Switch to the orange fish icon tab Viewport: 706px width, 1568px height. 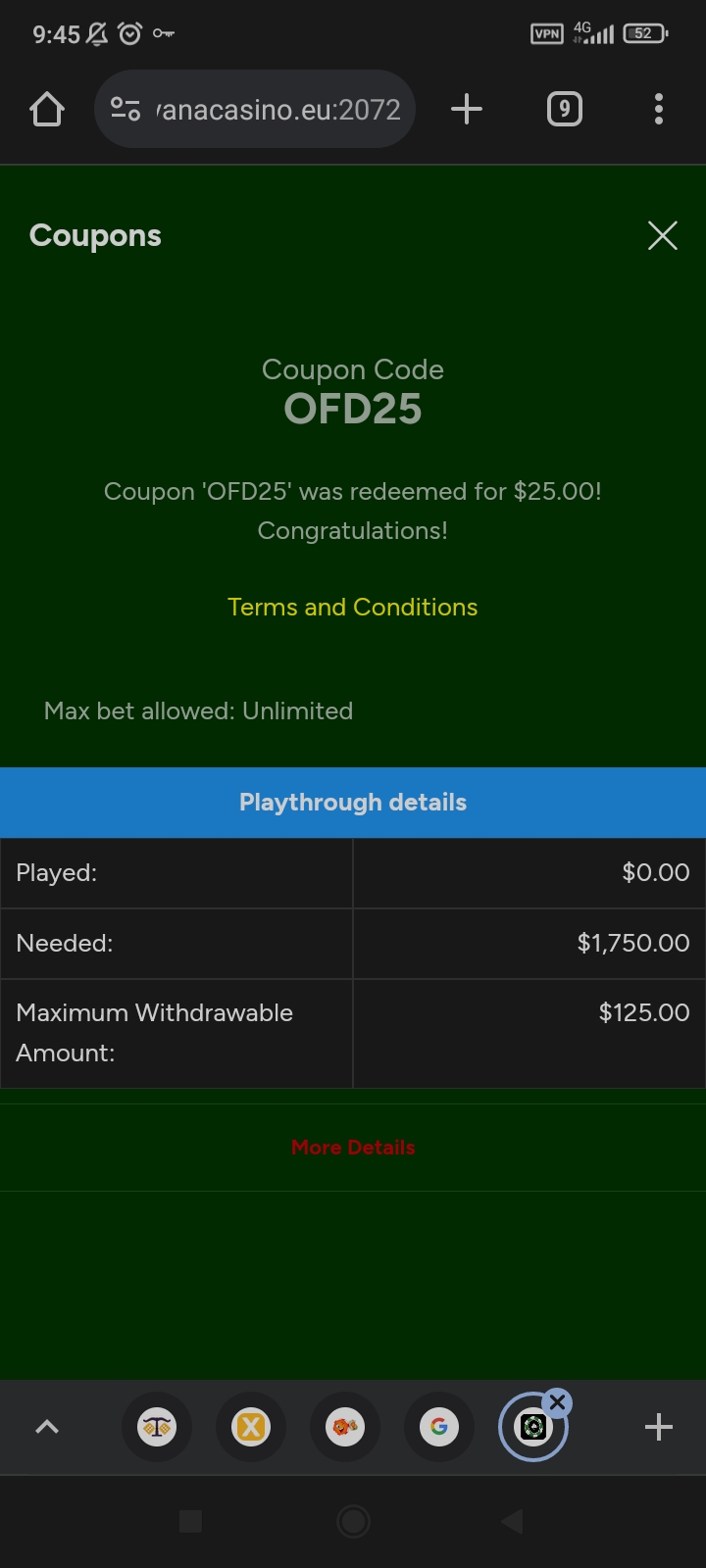(345, 1427)
